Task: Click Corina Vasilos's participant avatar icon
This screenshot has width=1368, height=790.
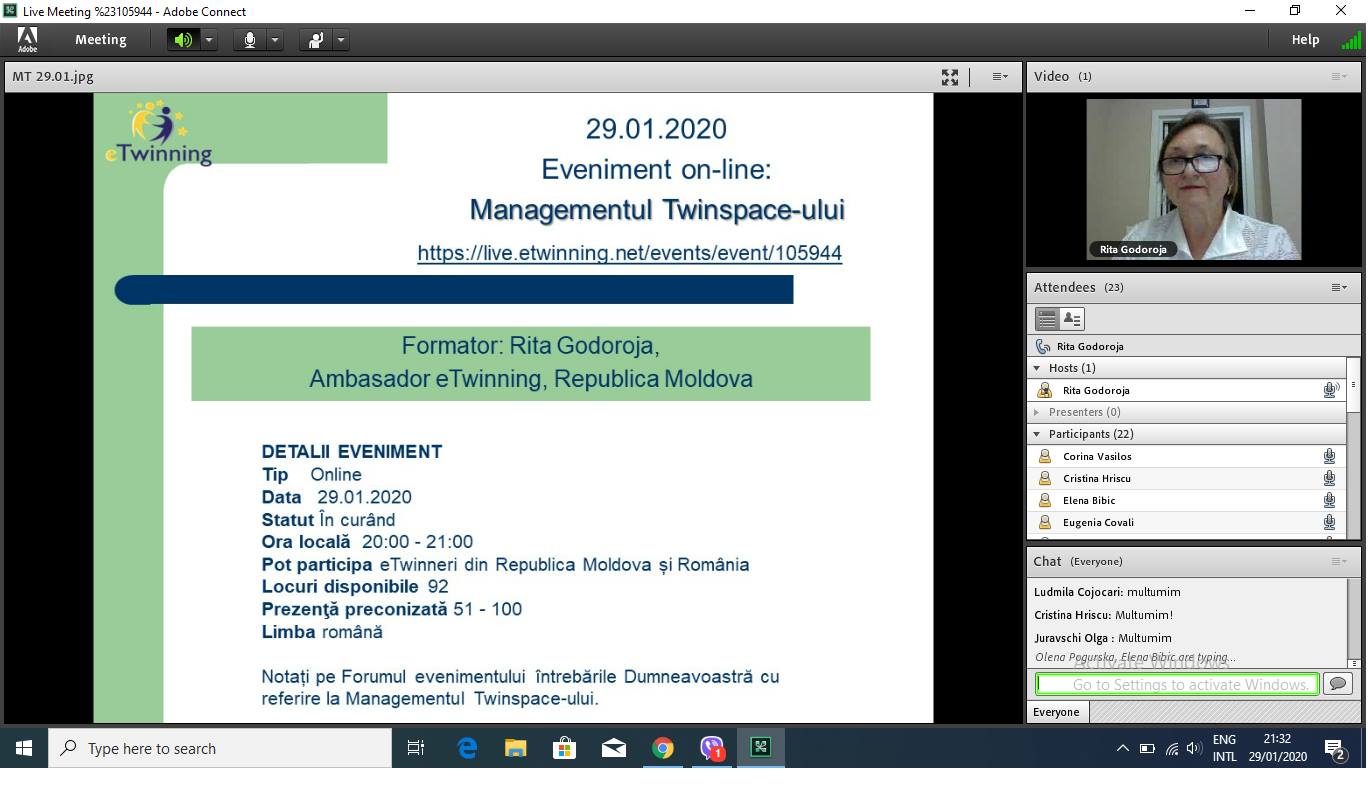Action: tap(1045, 456)
